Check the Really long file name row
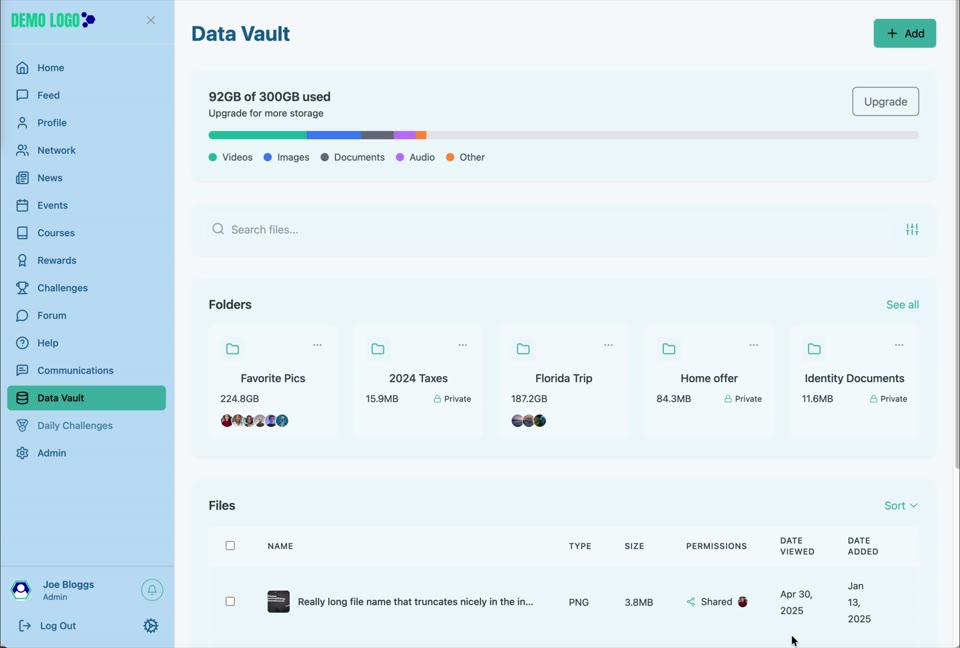 230,601
